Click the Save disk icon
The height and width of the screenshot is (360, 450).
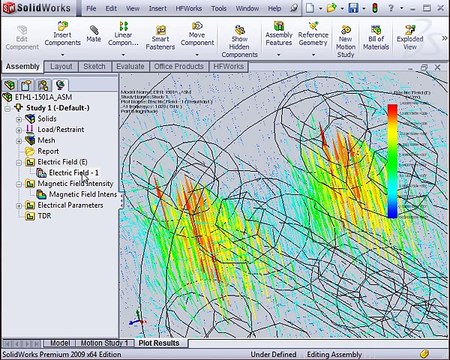pos(353,8)
